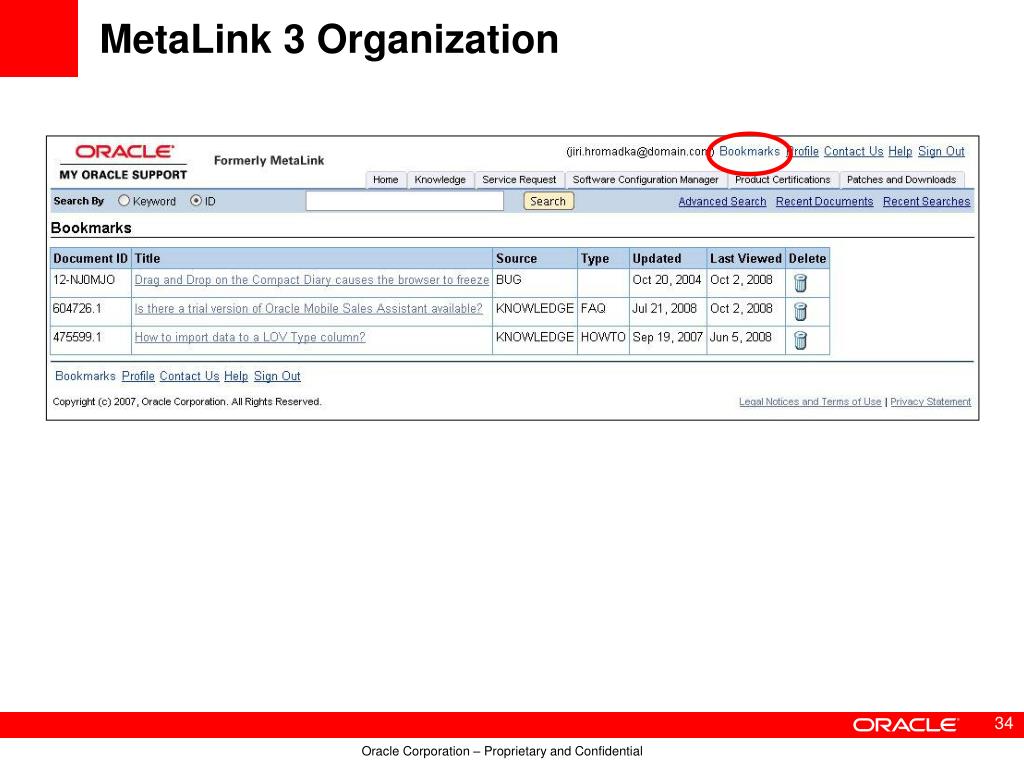Click the top Contact Us link
1024x768 pixels.
pyautogui.click(x=854, y=152)
